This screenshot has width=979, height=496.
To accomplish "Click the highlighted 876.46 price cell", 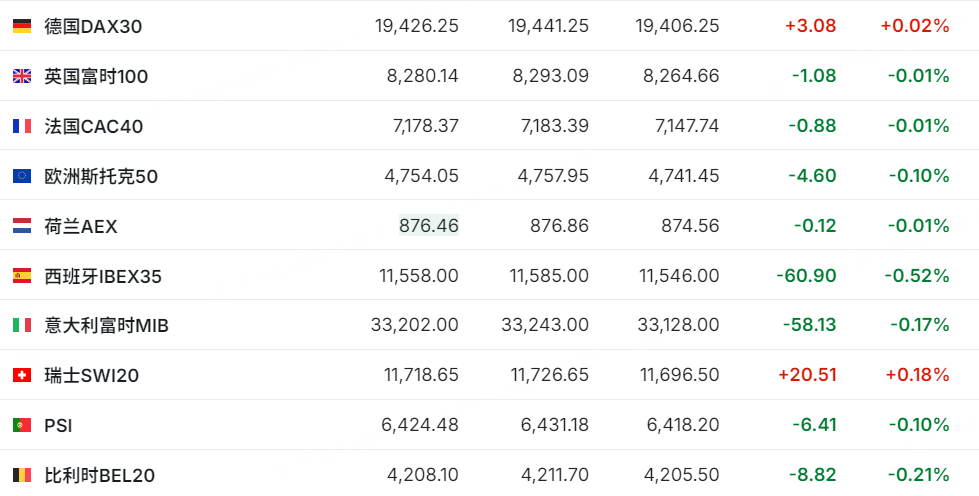I will 429,226.
